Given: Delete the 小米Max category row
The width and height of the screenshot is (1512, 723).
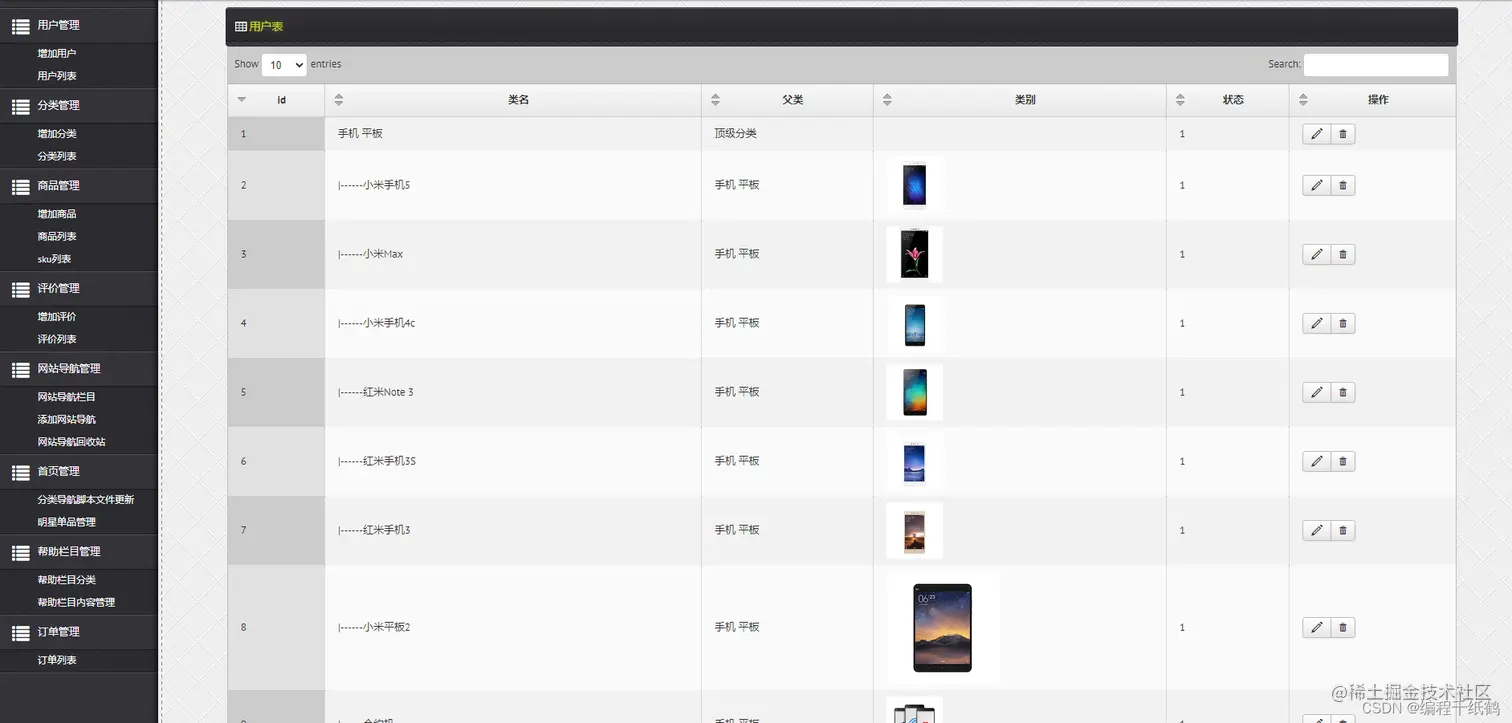Looking at the screenshot, I should [x=1343, y=254].
